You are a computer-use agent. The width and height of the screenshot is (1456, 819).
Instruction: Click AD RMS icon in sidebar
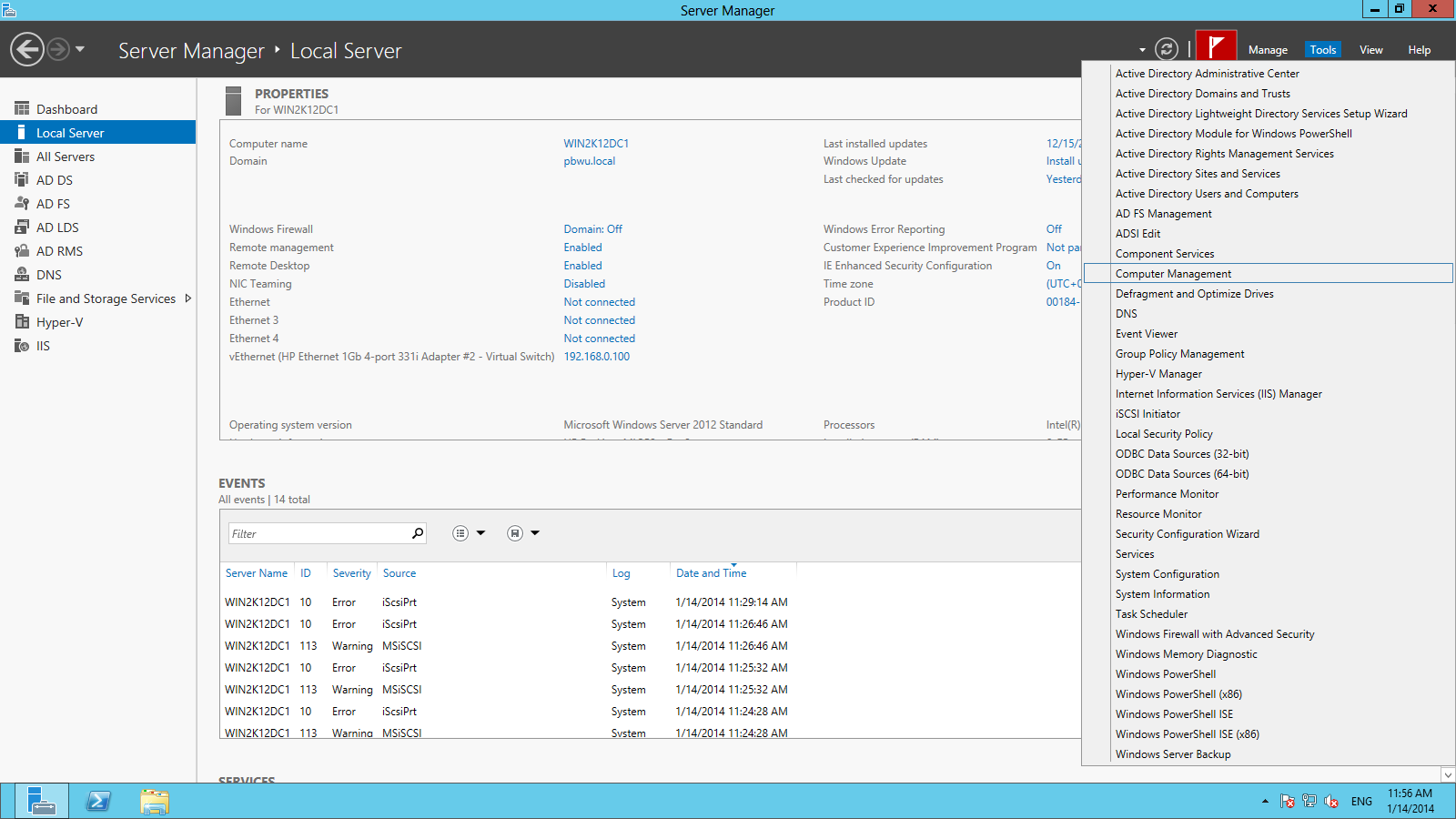pyautogui.click(x=22, y=251)
